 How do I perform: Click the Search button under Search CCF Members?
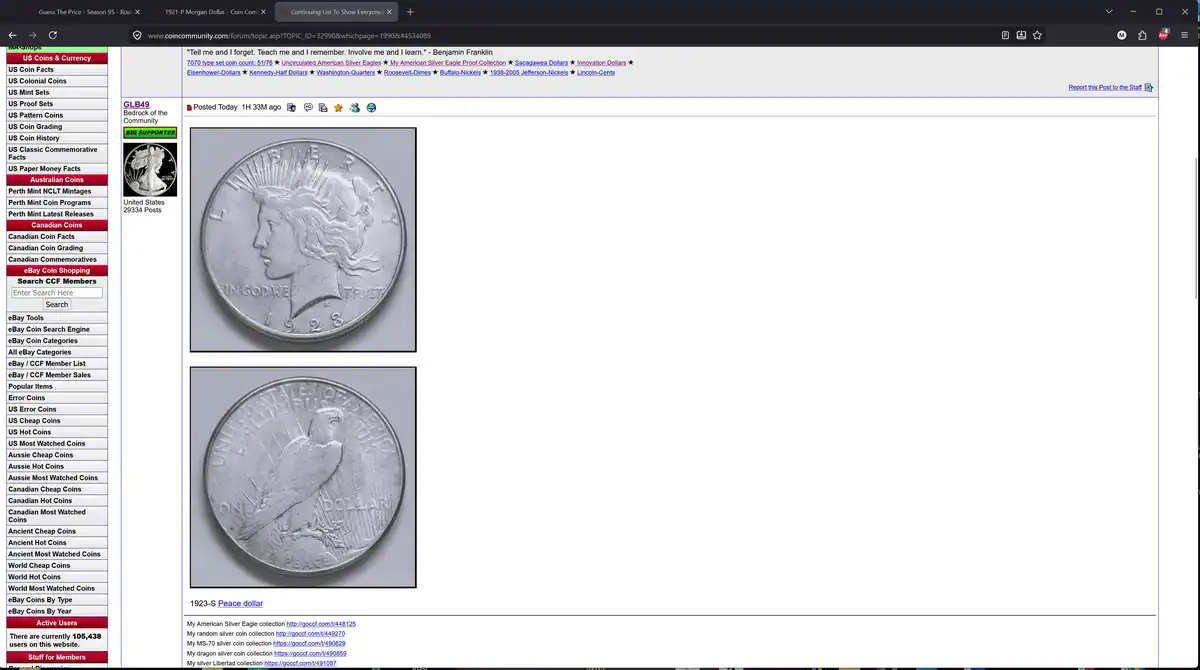click(57, 305)
